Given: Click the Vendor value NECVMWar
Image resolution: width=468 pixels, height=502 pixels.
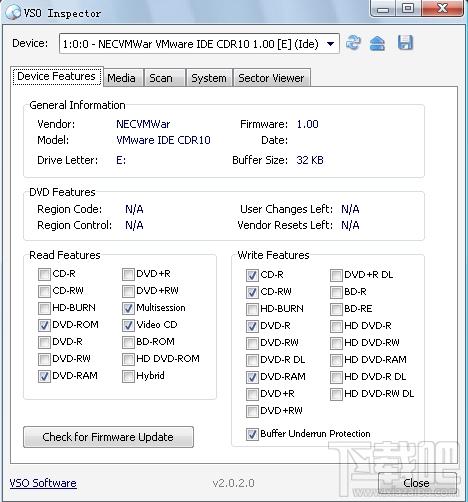Looking at the screenshot, I should [143, 124].
